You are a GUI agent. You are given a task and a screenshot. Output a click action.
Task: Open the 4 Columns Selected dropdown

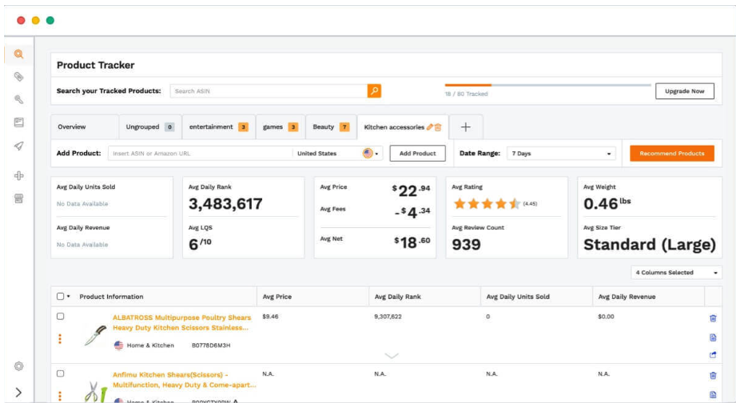pyautogui.click(x=676, y=272)
